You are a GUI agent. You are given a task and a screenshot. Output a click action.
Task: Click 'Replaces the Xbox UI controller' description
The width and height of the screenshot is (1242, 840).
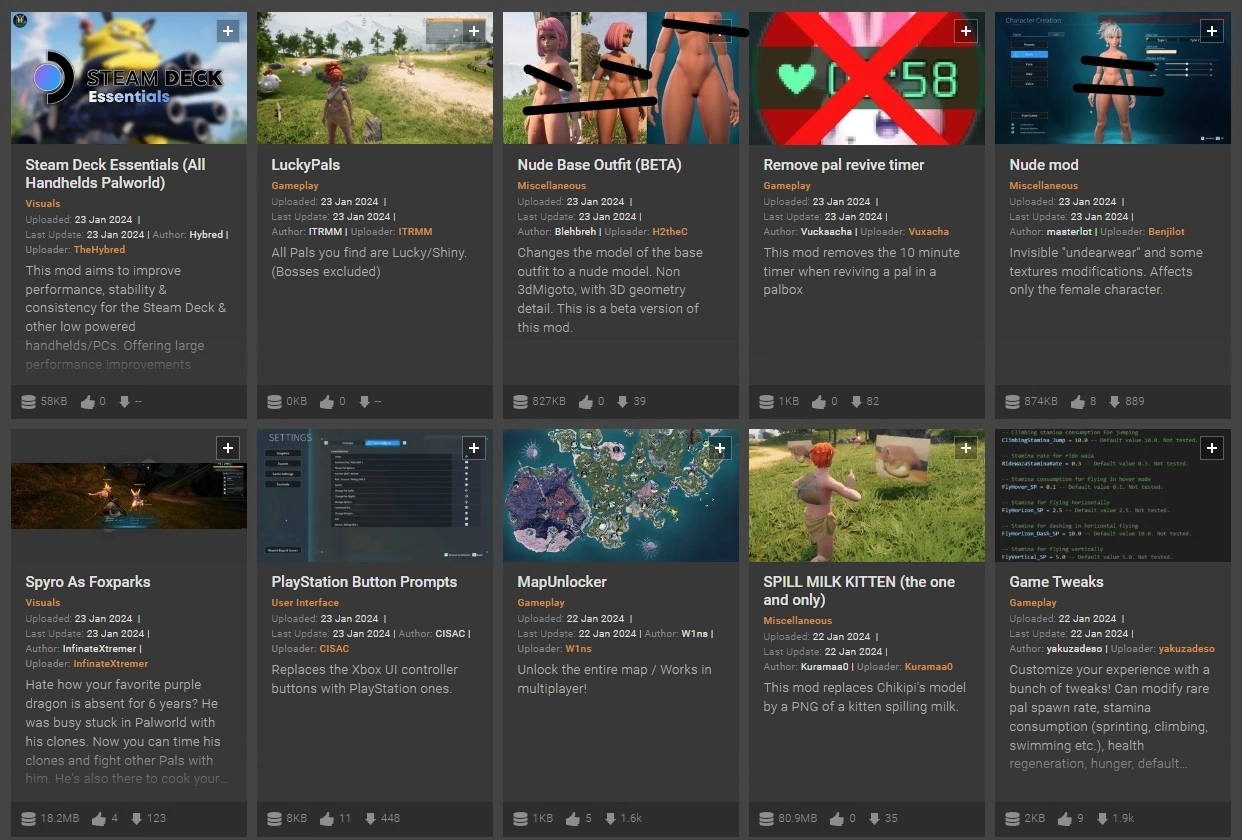point(364,679)
